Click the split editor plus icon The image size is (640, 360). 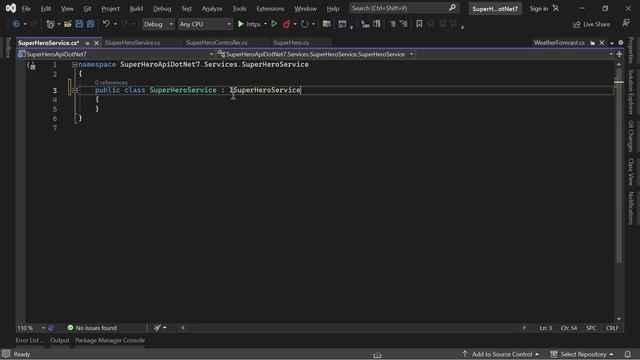tap(619, 54)
